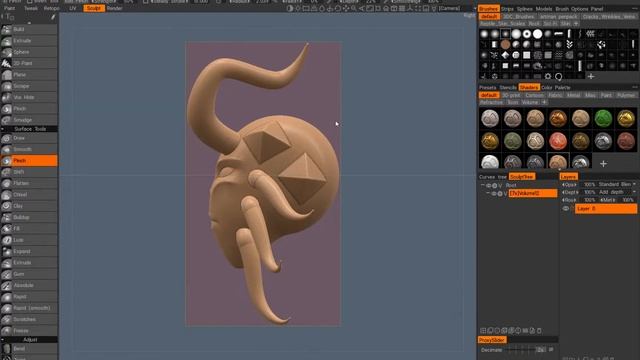Click the 2x decimate value field
This screenshot has height=360, width=640.
pos(541,350)
